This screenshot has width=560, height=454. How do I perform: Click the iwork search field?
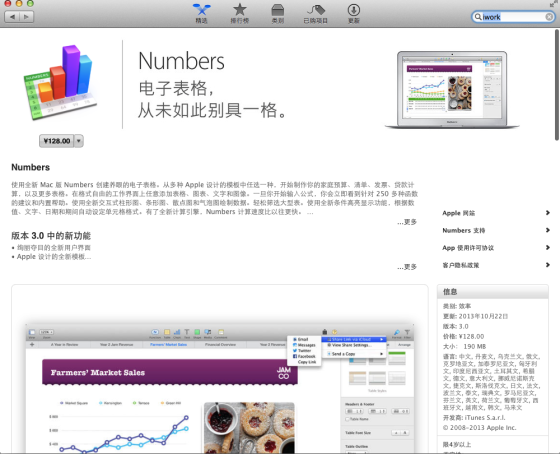pyautogui.click(x=513, y=17)
